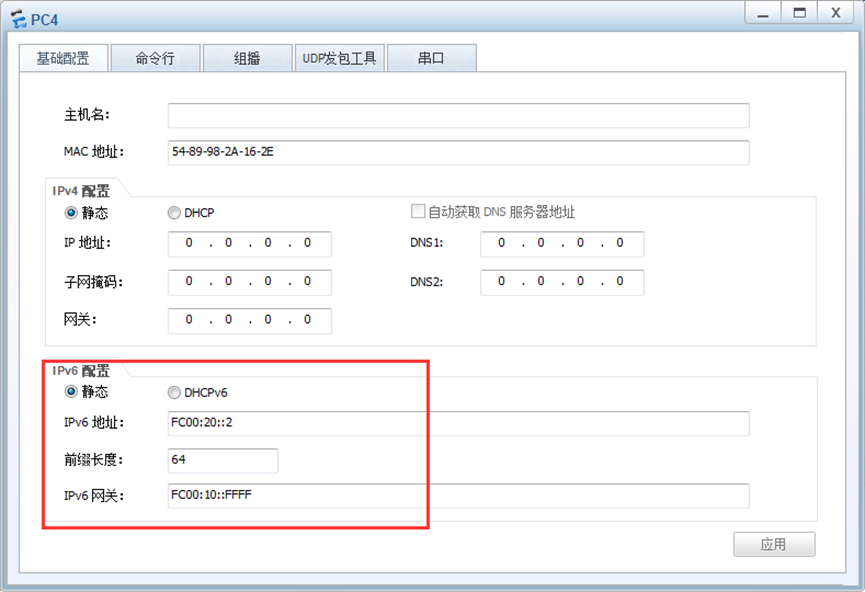
Task: Click the IPv6 地址 field FC00:20::2
Action: pyautogui.click(x=458, y=423)
